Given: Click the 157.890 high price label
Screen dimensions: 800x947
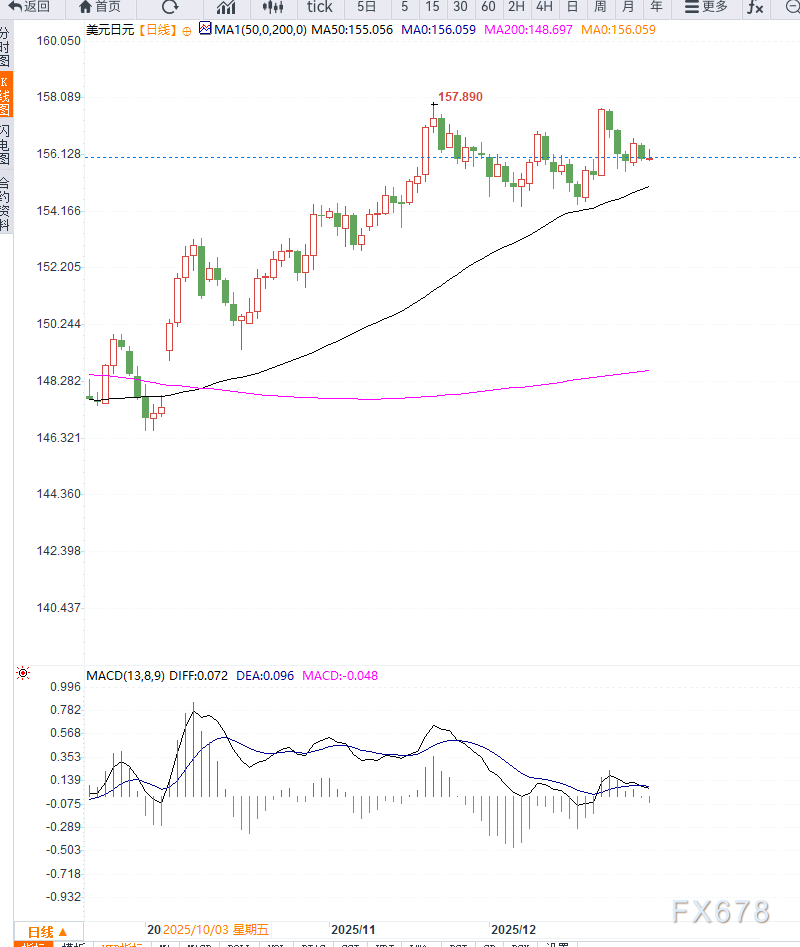Looking at the screenshot, I should [461, 97].
